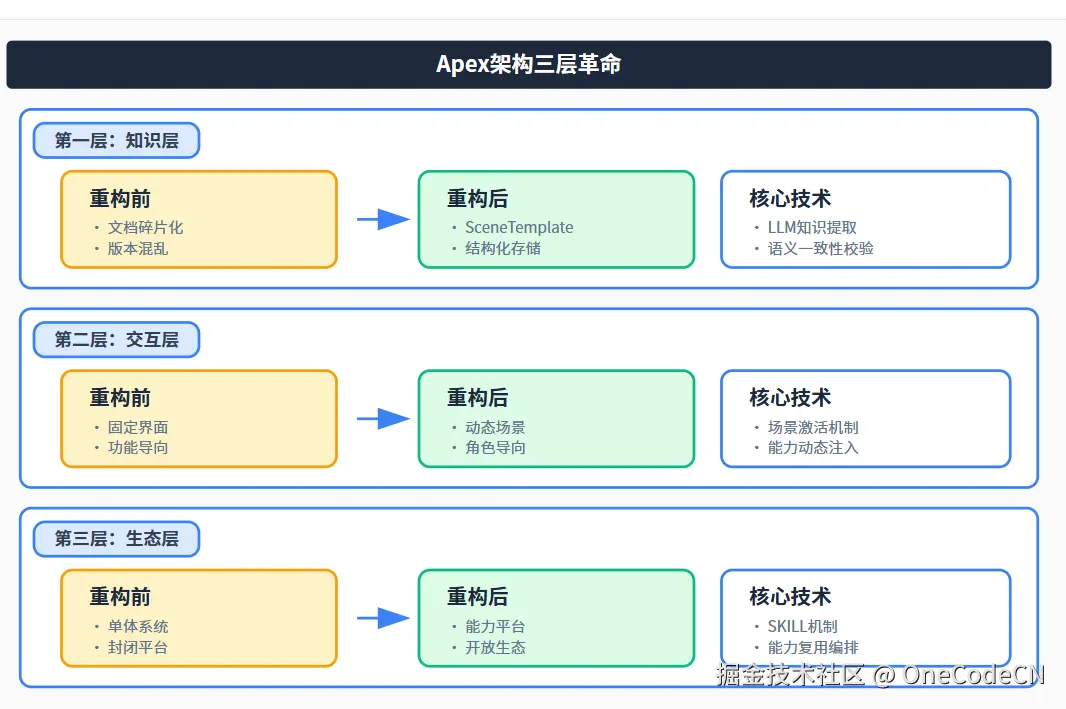This screenshot has width=1066, height=709.
Task: Collapse the 第三层：生态层 label
Action: 116,539
